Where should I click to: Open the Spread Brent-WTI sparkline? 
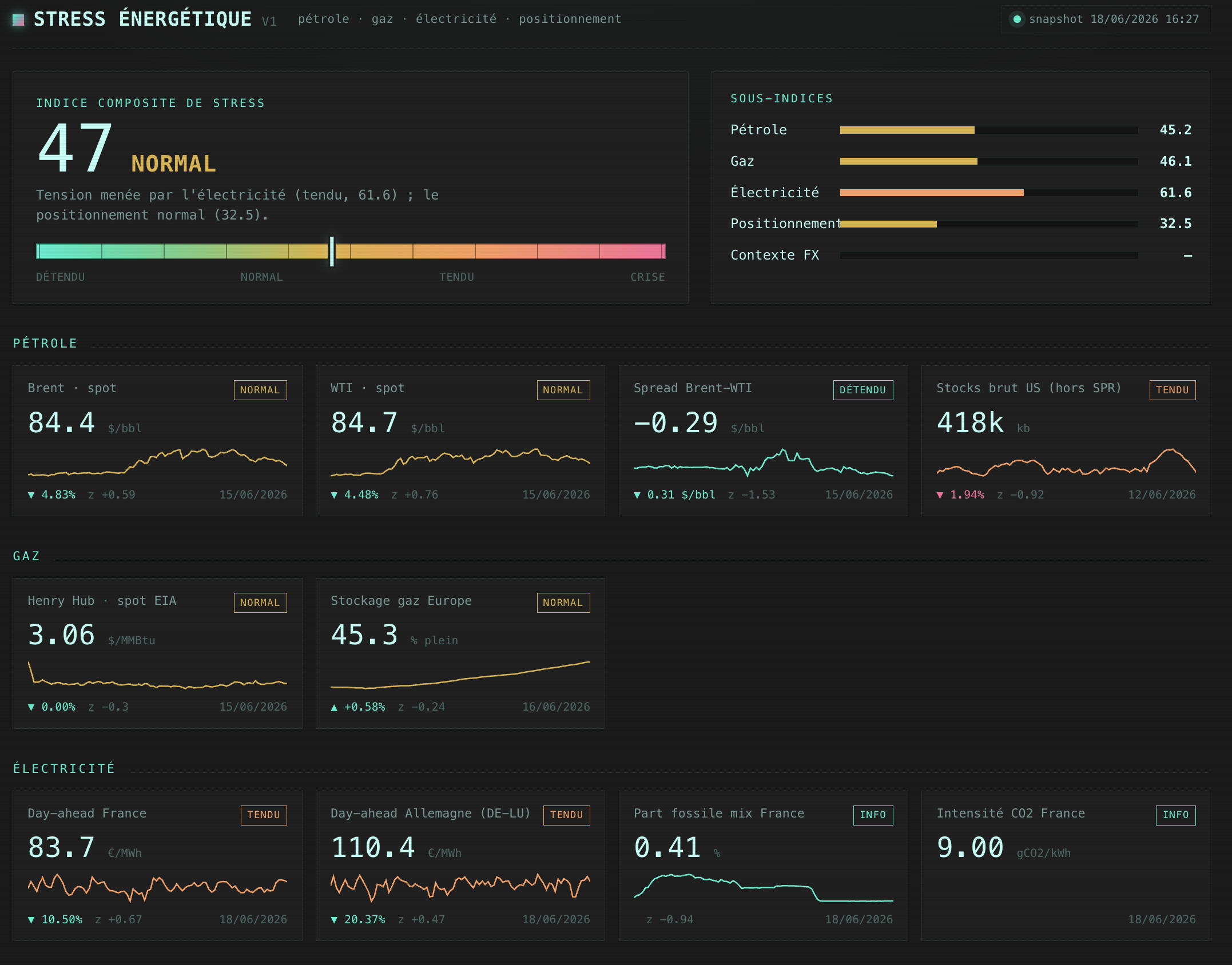[x=763, y=462]
